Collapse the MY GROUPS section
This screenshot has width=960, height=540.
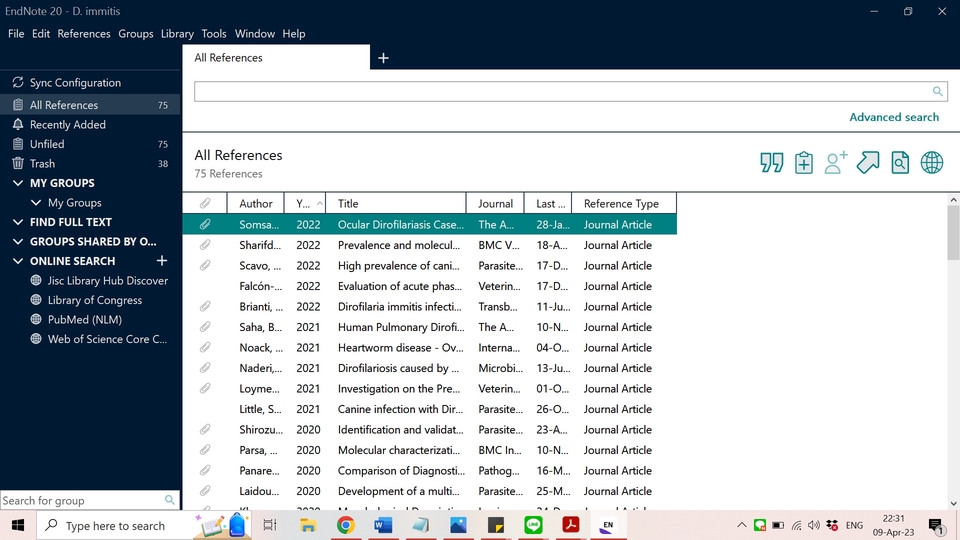18,183
